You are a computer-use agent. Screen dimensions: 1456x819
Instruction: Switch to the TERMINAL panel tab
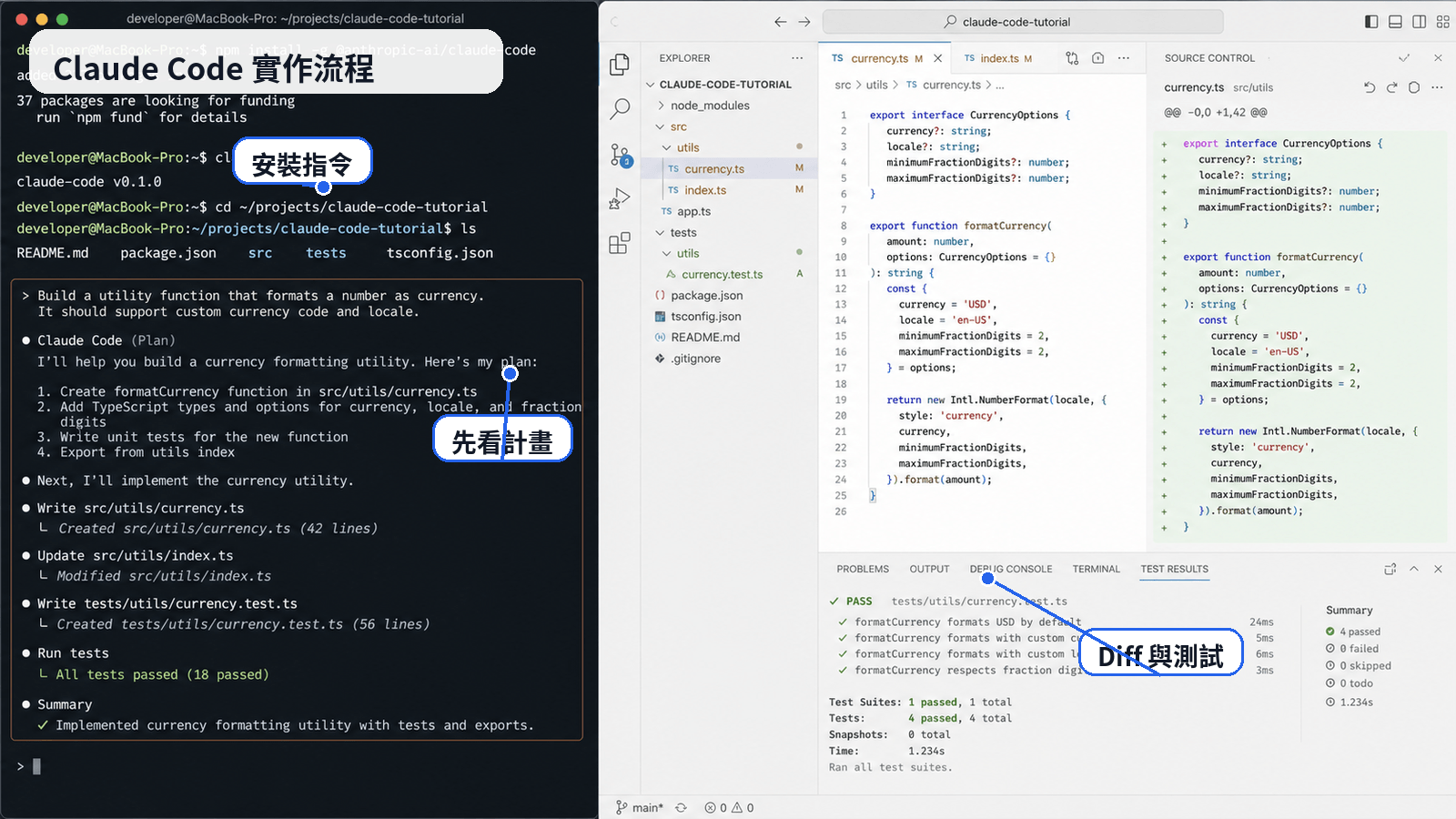[x=1096, y=569]
